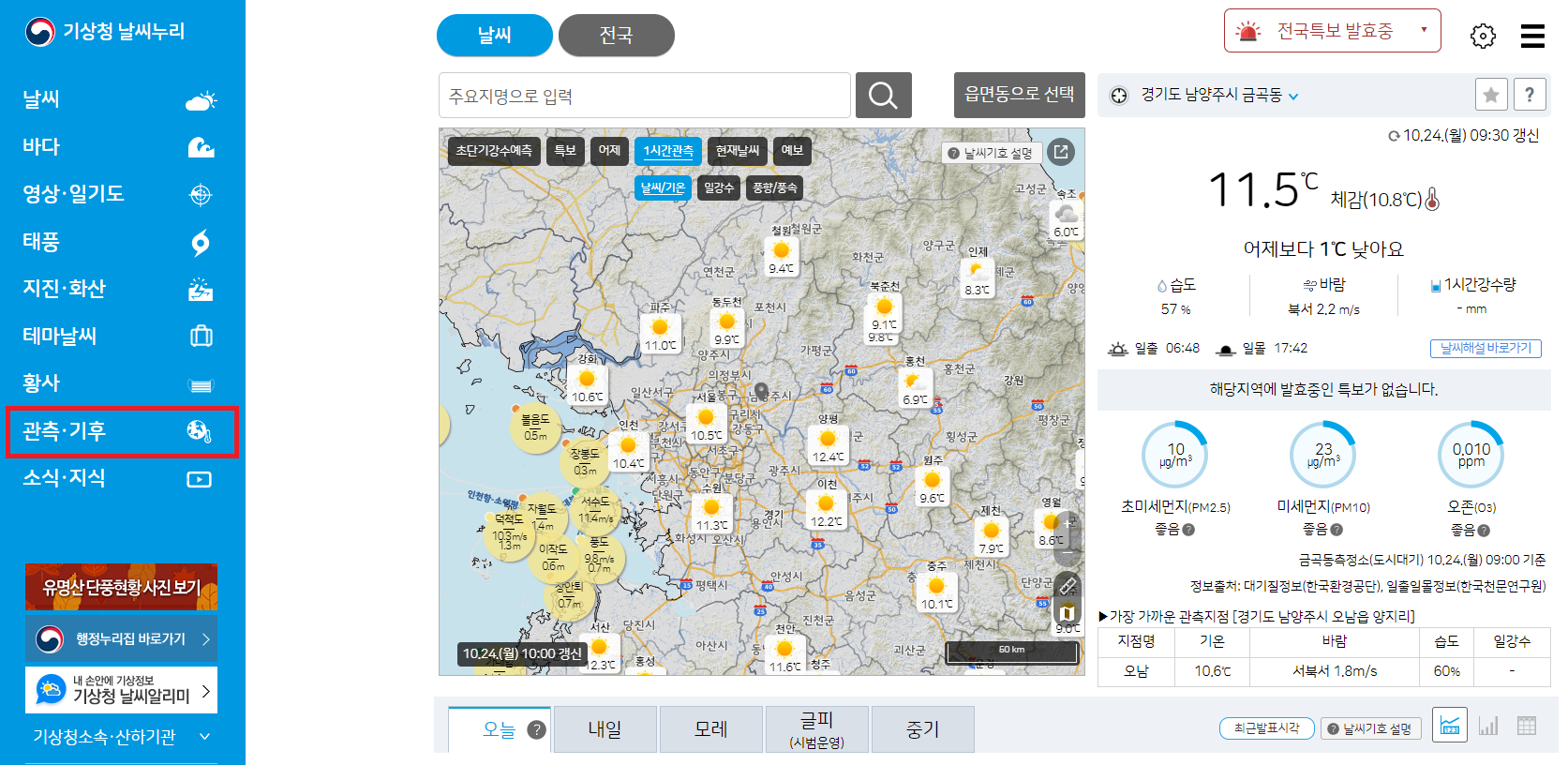Click the 날씨 cloud-sun icon in sidebar
This screenshot has height=765, width=1568.
(201, 100)
